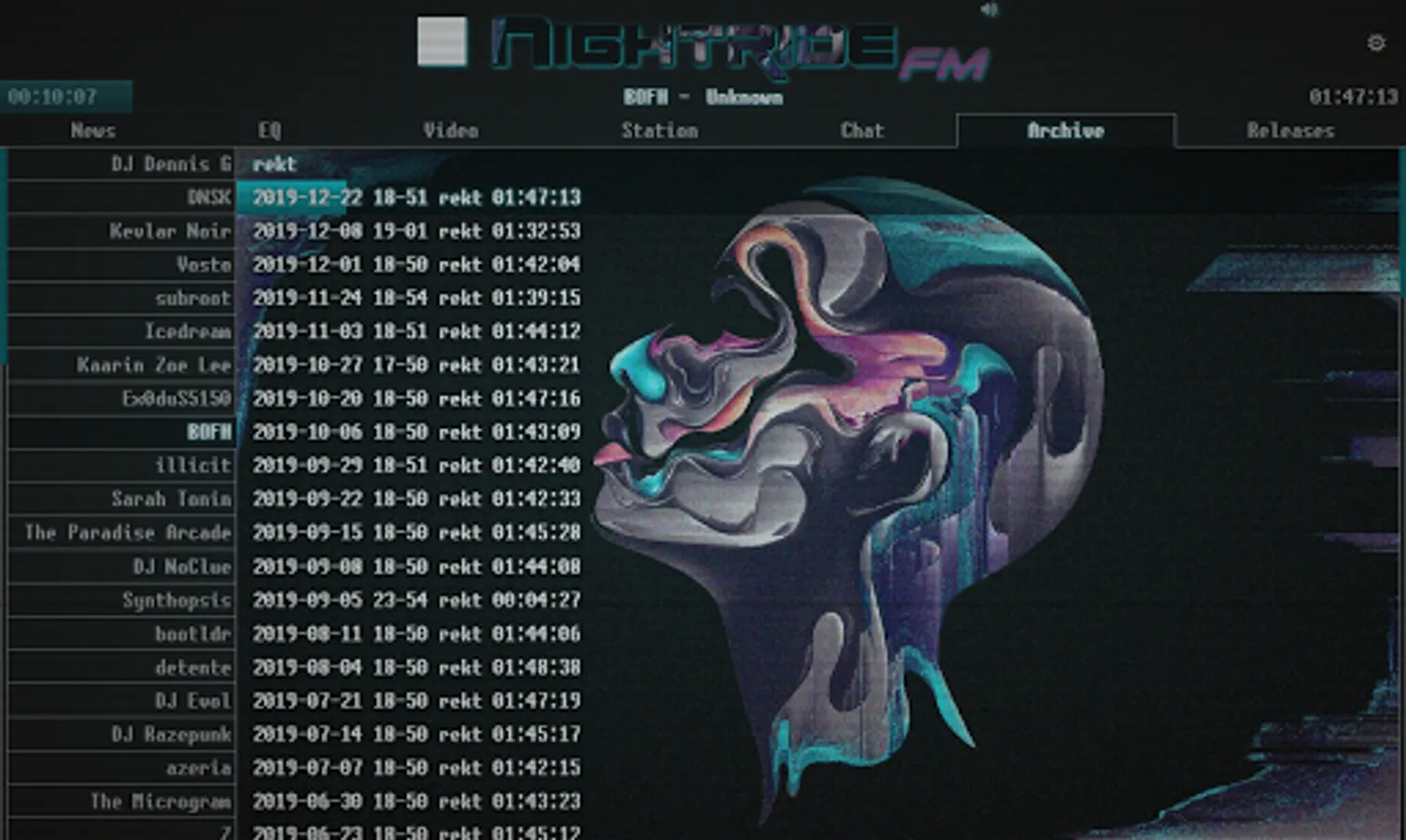Click the Nightride FM logo
This screenshot has height=840, width=1406.
point(739,47)
